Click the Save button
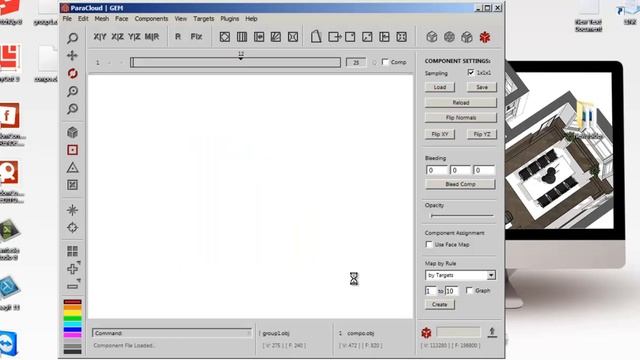The height and width of the screenshot is (360, 640). 482,87
